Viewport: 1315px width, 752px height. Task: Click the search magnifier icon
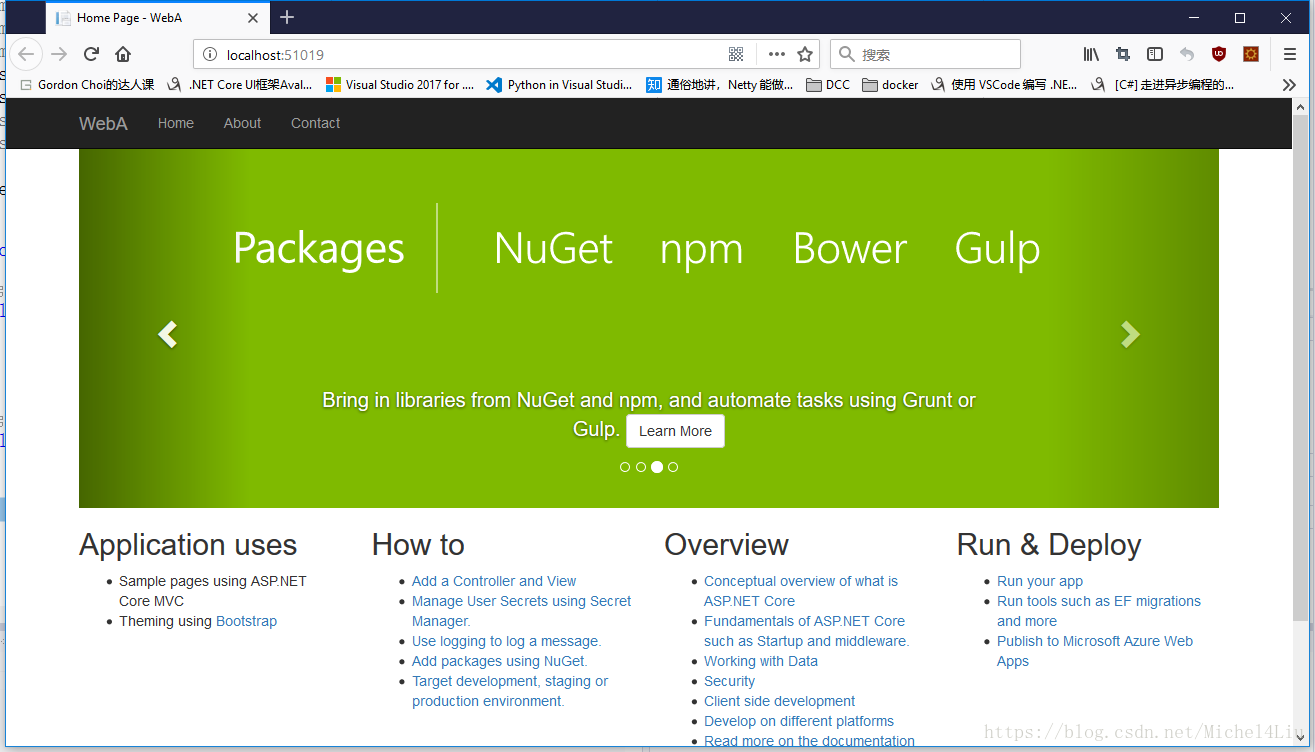(x=847, y=54)
